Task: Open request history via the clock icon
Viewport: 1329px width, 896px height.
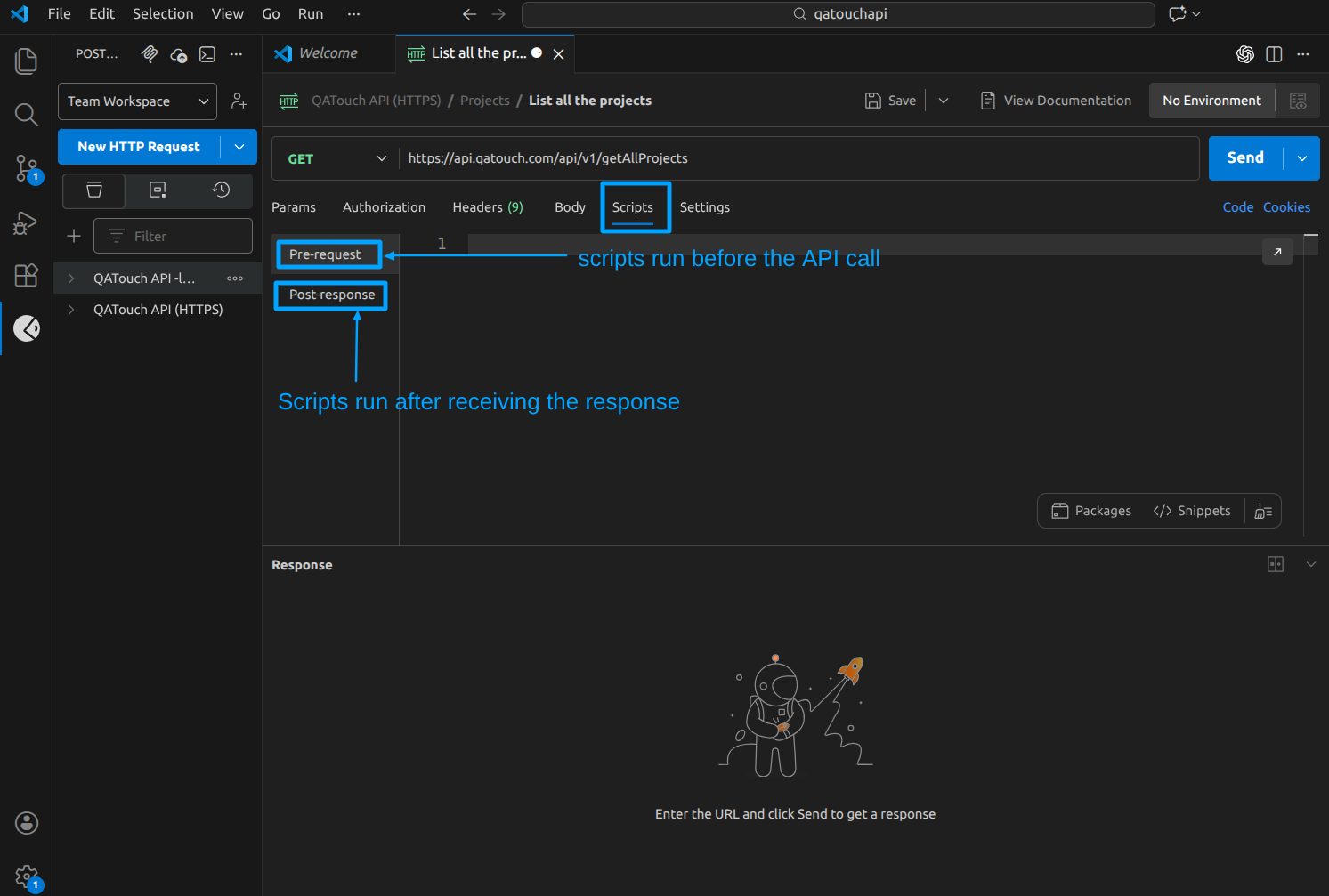Action: tap(220, 190)
